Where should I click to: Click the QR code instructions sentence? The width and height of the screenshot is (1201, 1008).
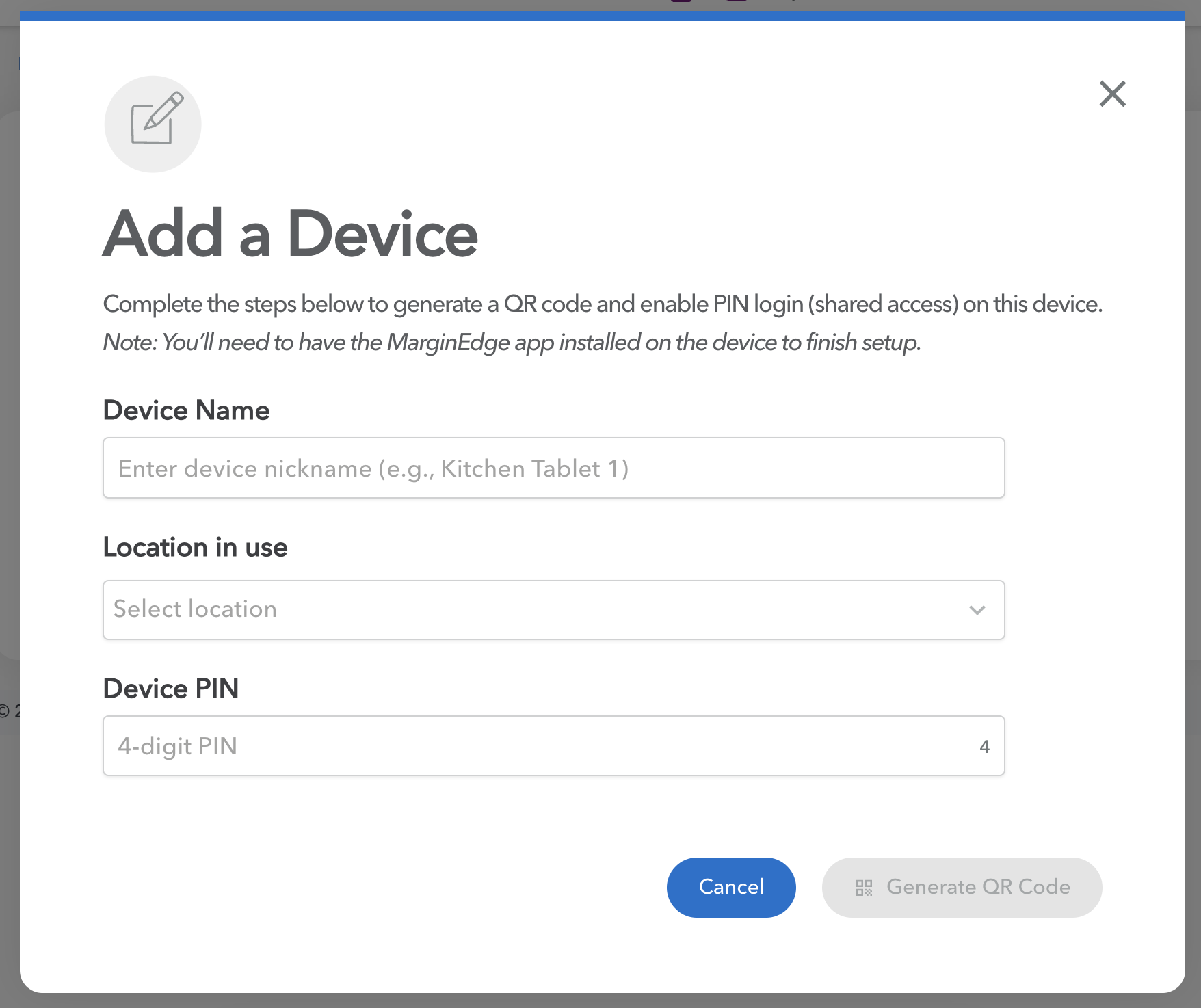coord(602,304)
